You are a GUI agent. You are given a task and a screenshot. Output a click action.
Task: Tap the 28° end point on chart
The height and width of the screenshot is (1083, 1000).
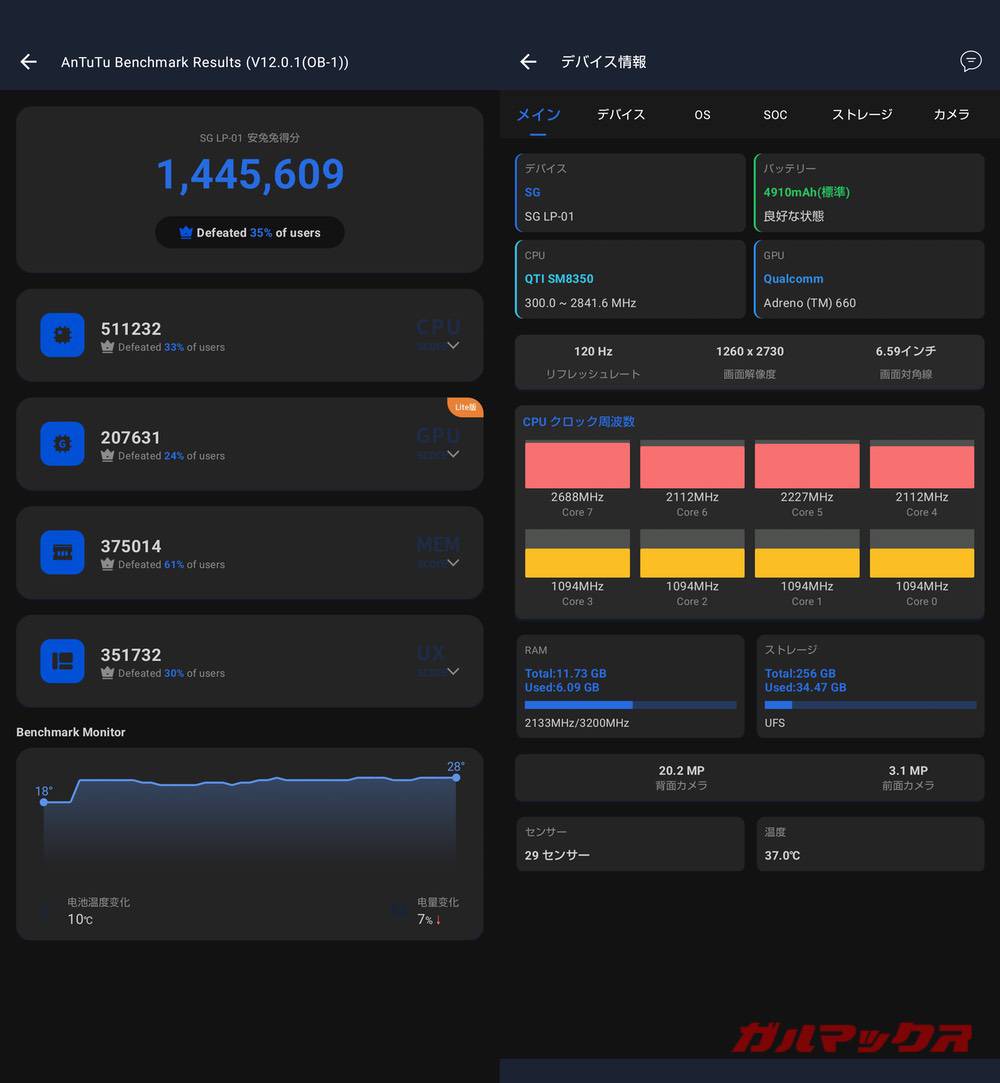[456, 778]
